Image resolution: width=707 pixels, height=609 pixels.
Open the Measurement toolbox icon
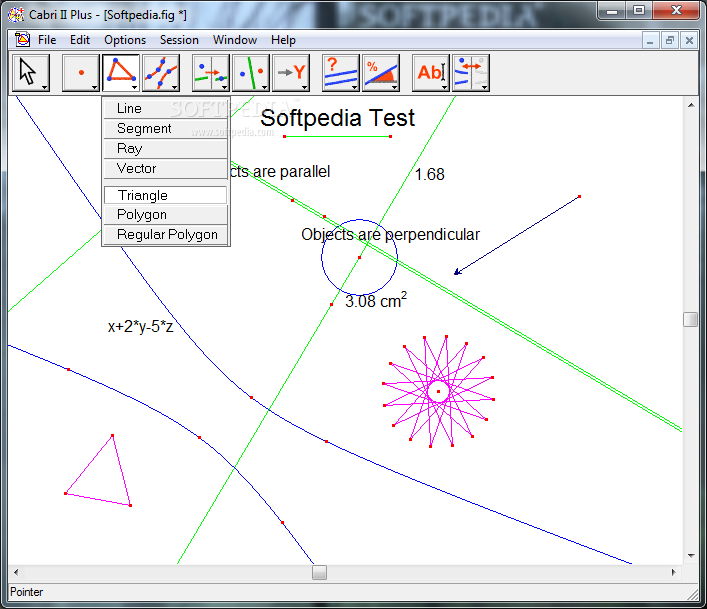pos(381,72)
